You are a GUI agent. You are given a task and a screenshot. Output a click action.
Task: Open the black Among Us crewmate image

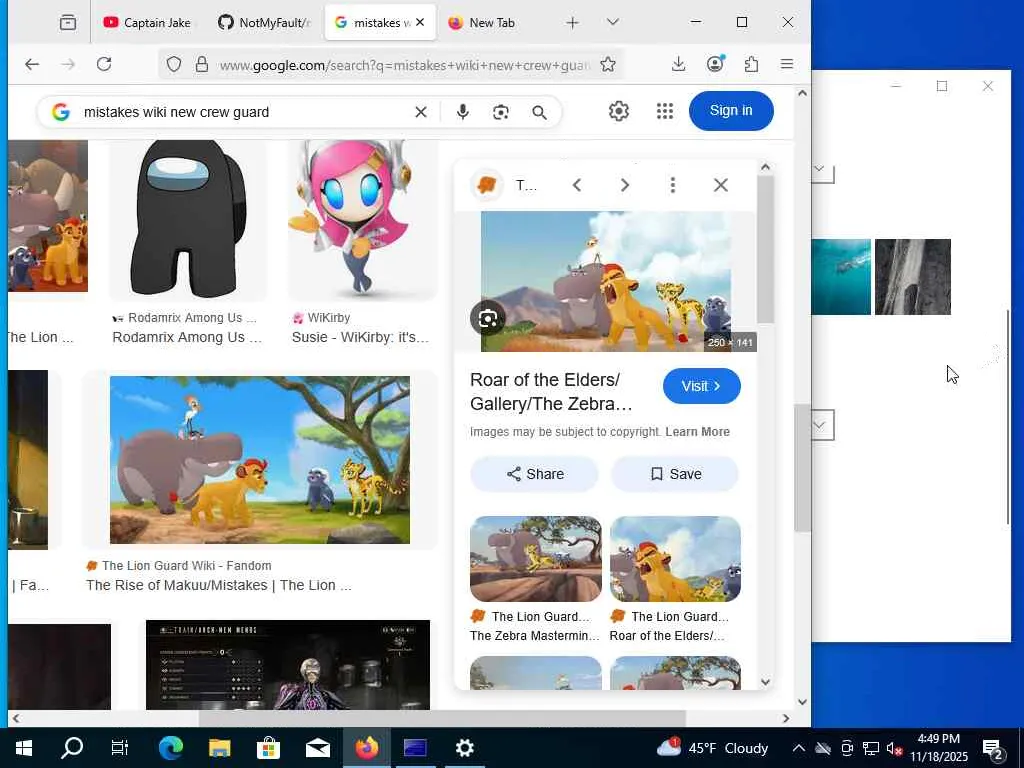pyautogui.click(x=188, y=219)
